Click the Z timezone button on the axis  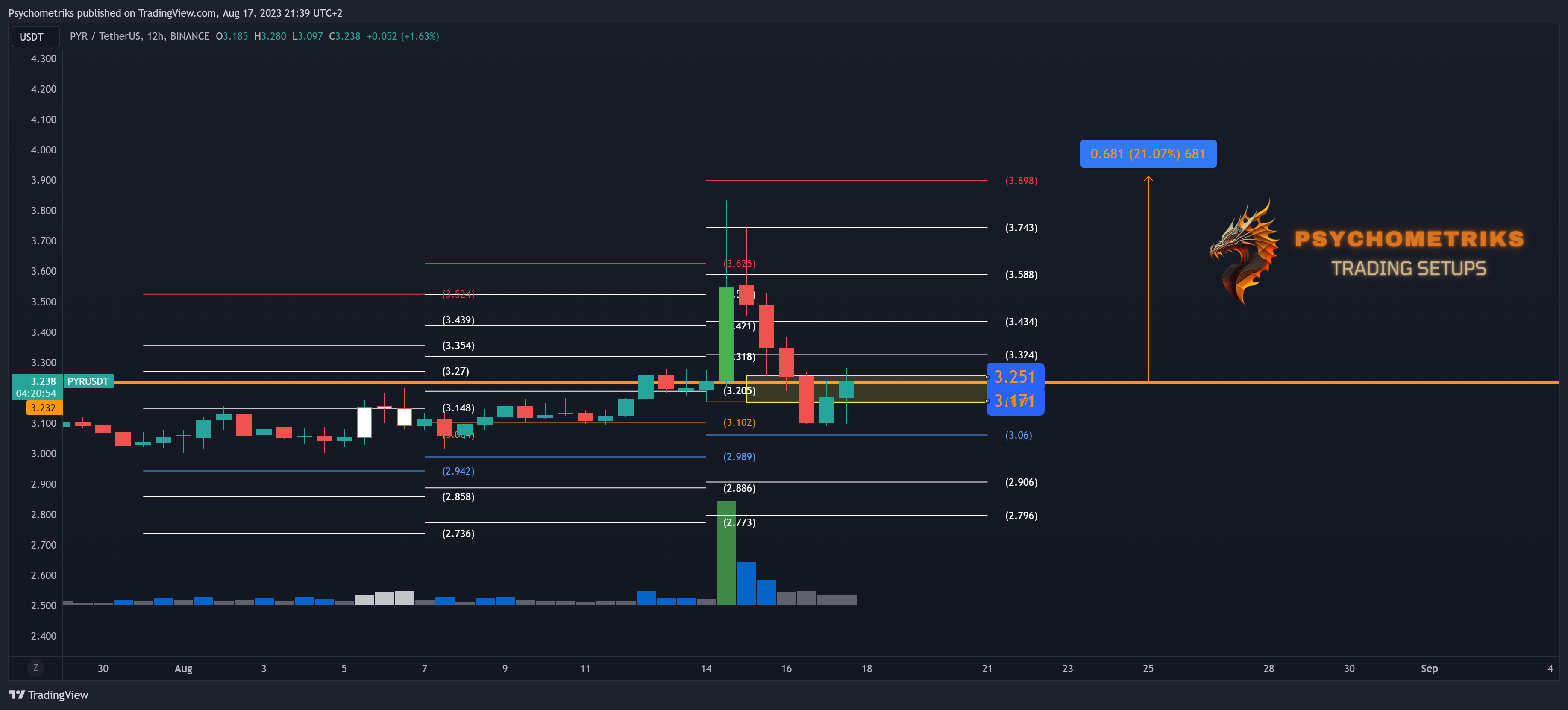pos(36,668)
